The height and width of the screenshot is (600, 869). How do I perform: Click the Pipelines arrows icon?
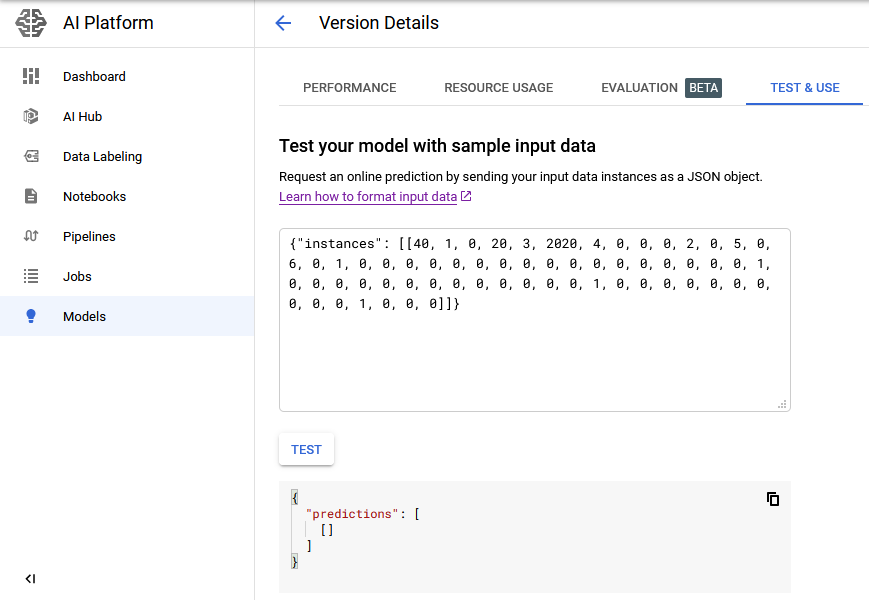pyautogui.click(x=31, y=236)
